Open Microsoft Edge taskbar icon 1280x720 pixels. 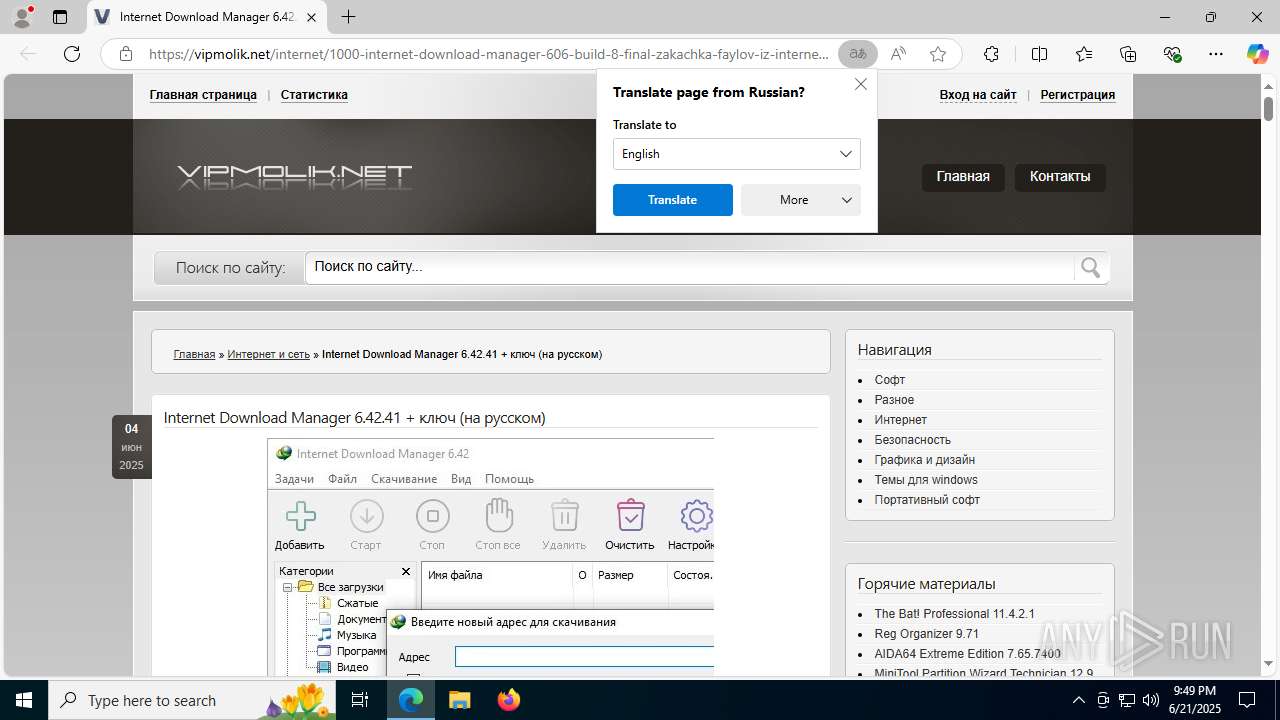[x=411, y=700]
